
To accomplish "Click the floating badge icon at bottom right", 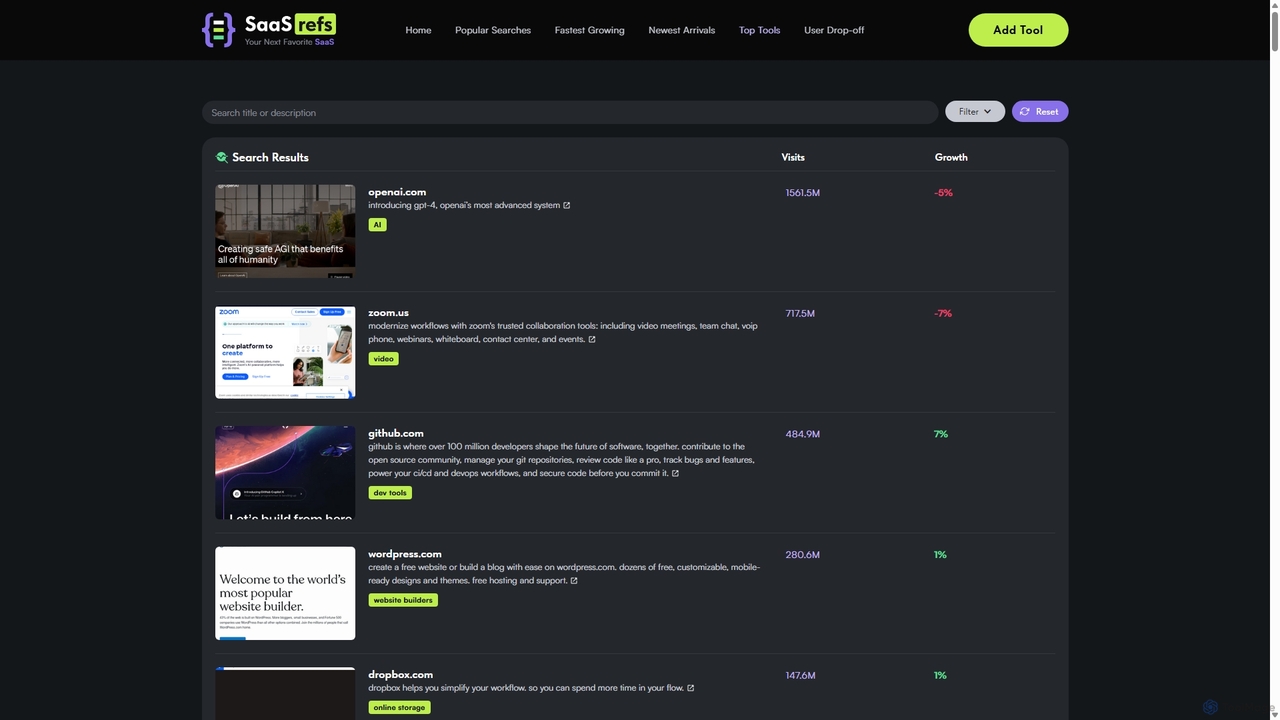I will coord(1210,707).
